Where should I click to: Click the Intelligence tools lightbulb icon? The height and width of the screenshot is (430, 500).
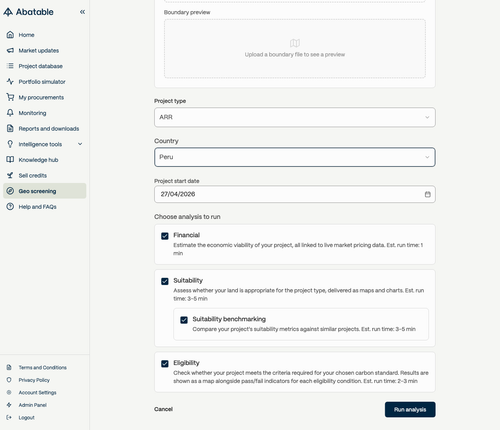(10, 144)
